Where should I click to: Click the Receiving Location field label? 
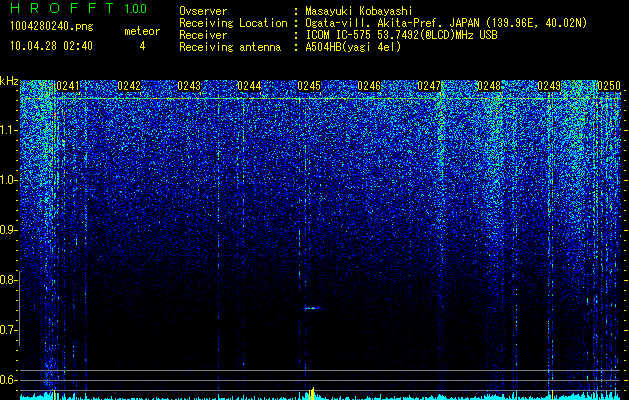pyautogui.click(x=233, y=23)
